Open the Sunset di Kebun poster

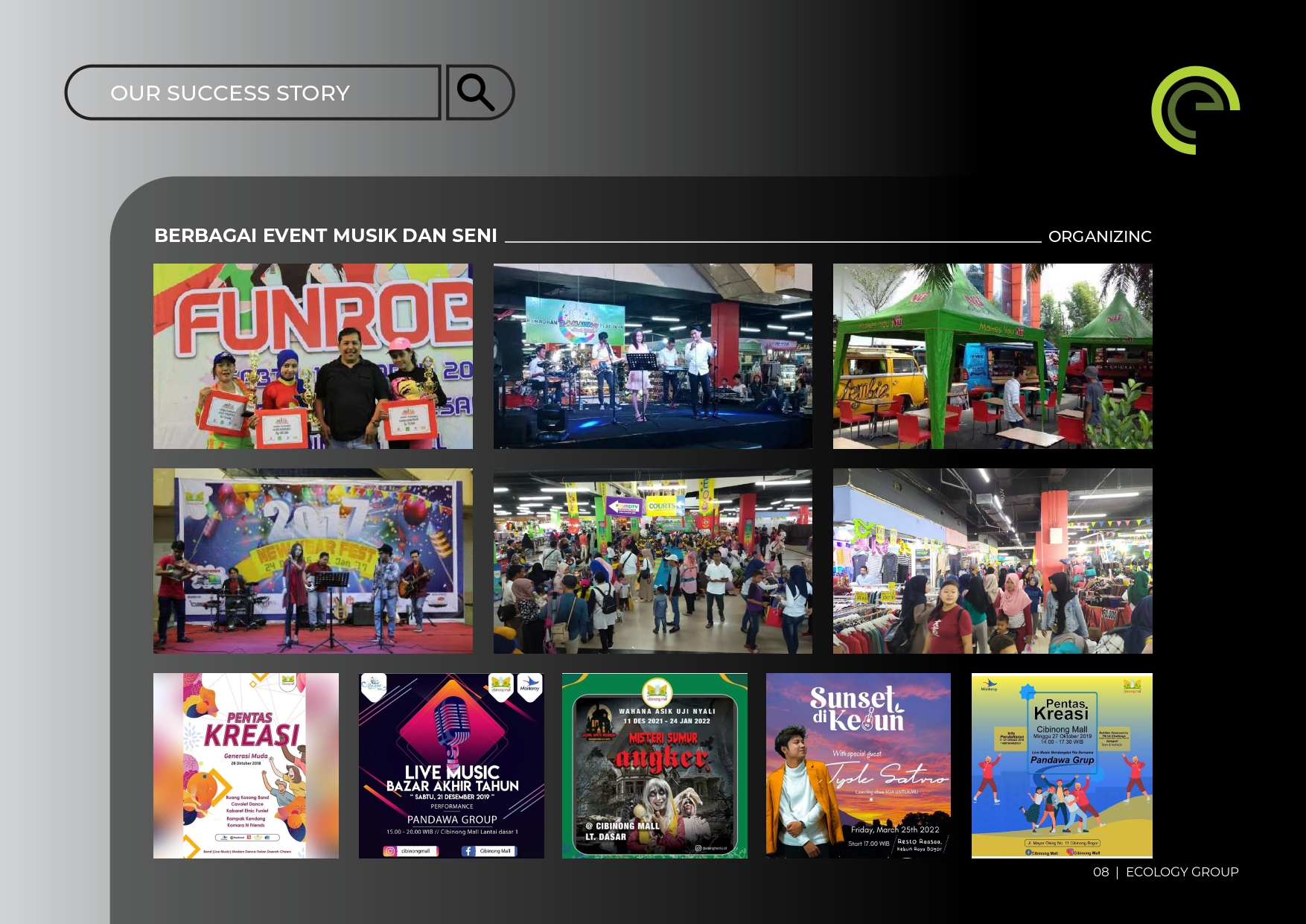(x=858, y=765)
